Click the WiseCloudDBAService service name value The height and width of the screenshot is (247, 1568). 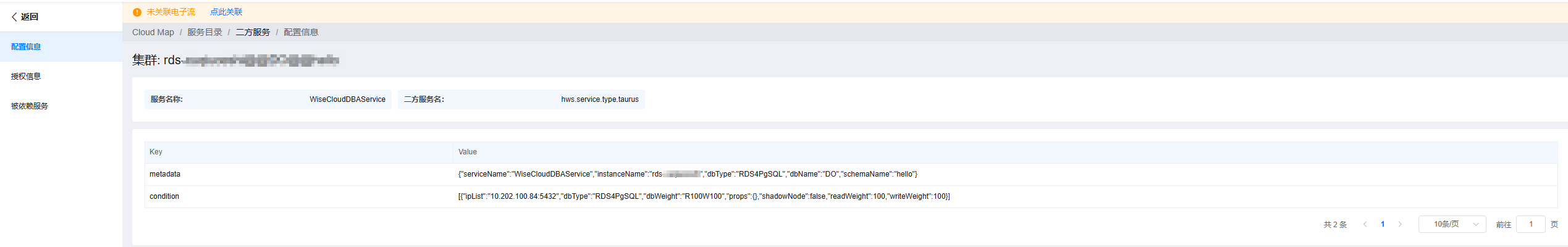coord(347,99)
